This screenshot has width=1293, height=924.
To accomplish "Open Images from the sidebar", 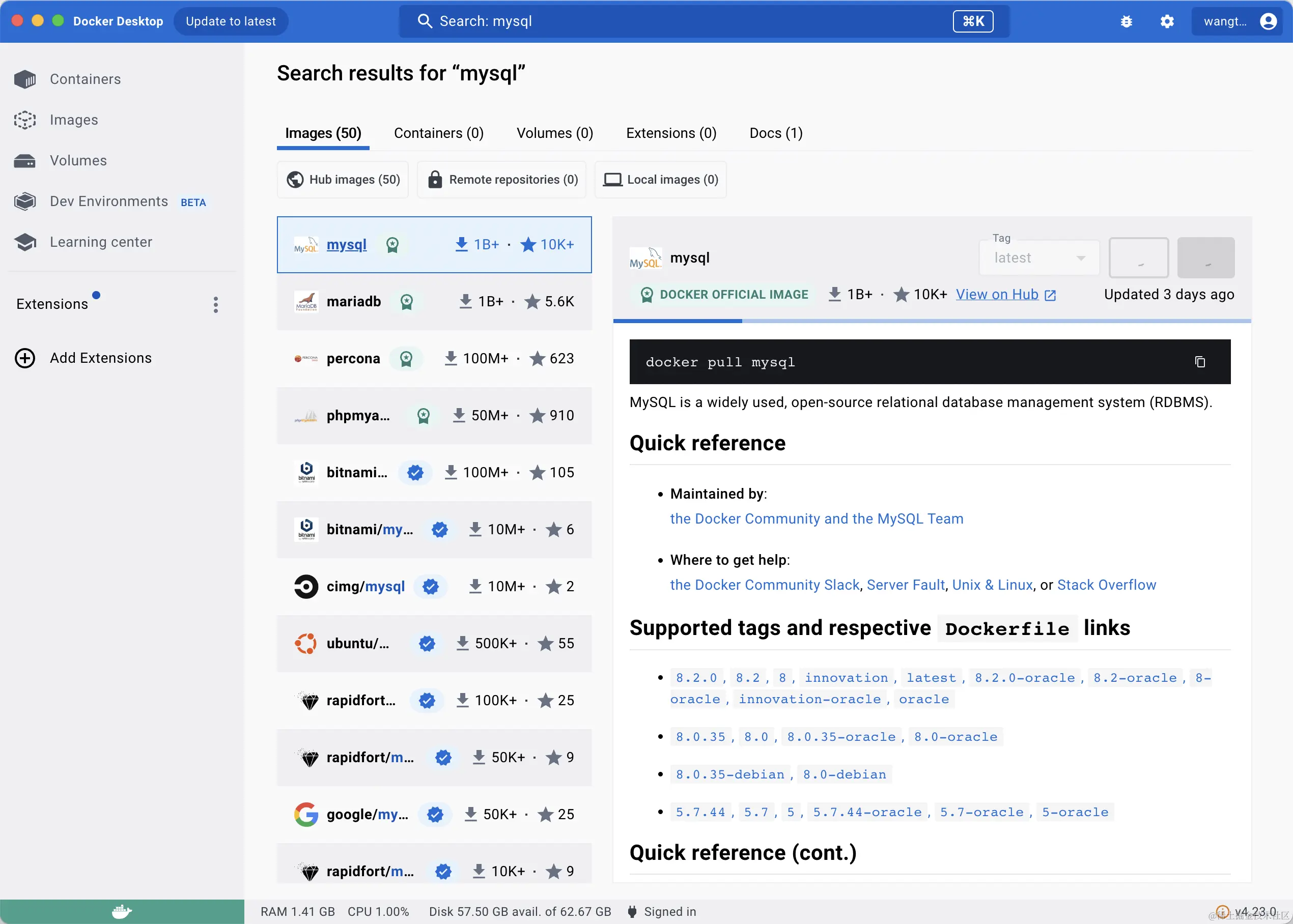I will tap(73, 120).
